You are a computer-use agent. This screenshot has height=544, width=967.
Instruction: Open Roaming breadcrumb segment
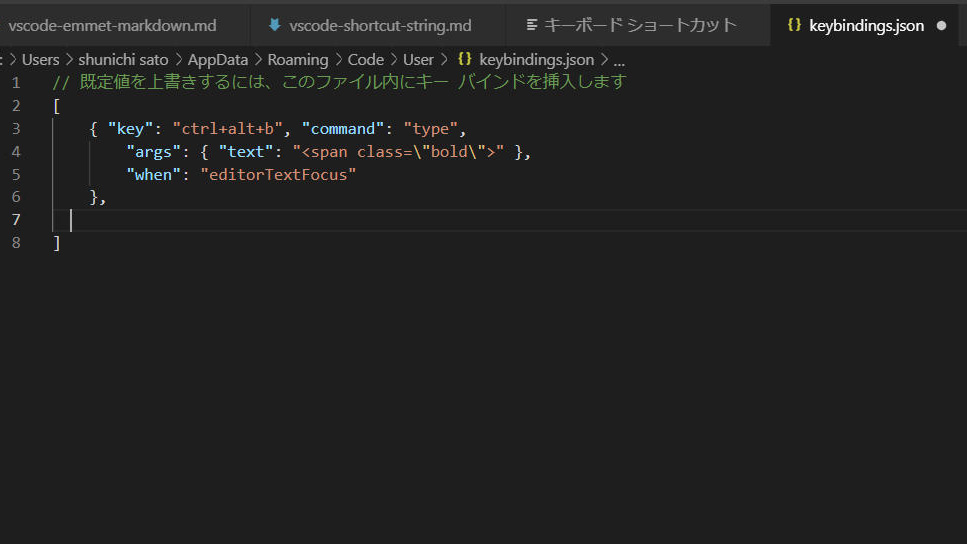(298, 60)
